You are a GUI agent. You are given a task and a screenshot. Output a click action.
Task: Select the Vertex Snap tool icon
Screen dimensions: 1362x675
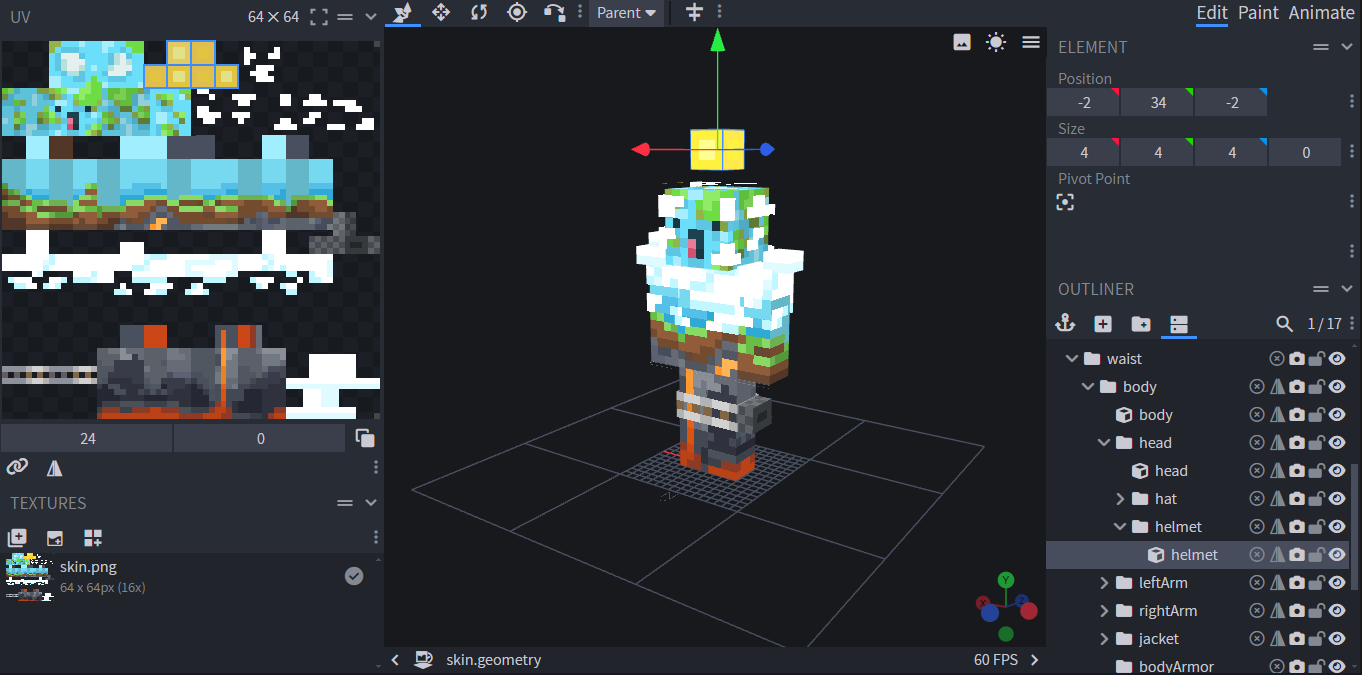(554, 12)
